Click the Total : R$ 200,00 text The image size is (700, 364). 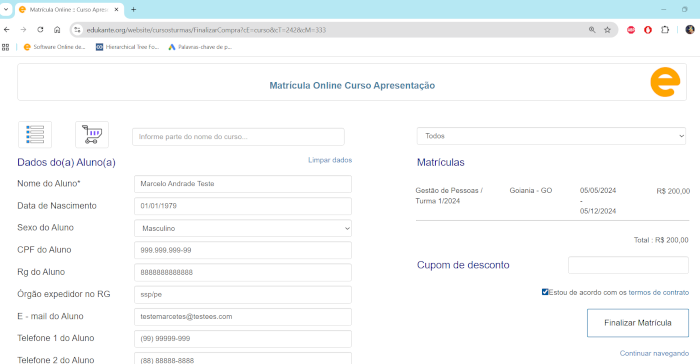(661, 240)
